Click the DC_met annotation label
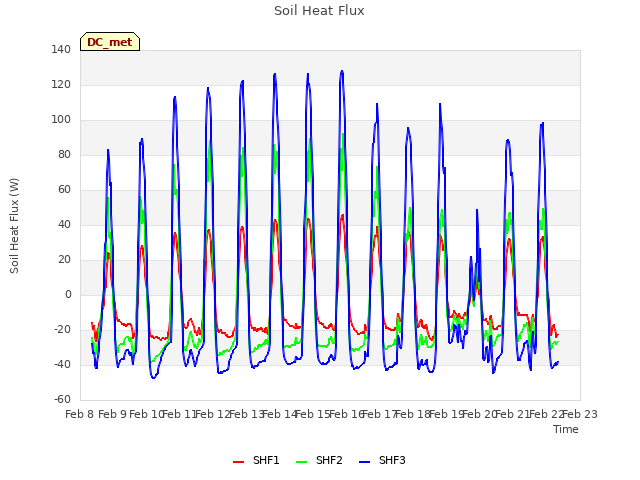Image resolution: width=640 pixels, height=480 pixels. point(110,42)
